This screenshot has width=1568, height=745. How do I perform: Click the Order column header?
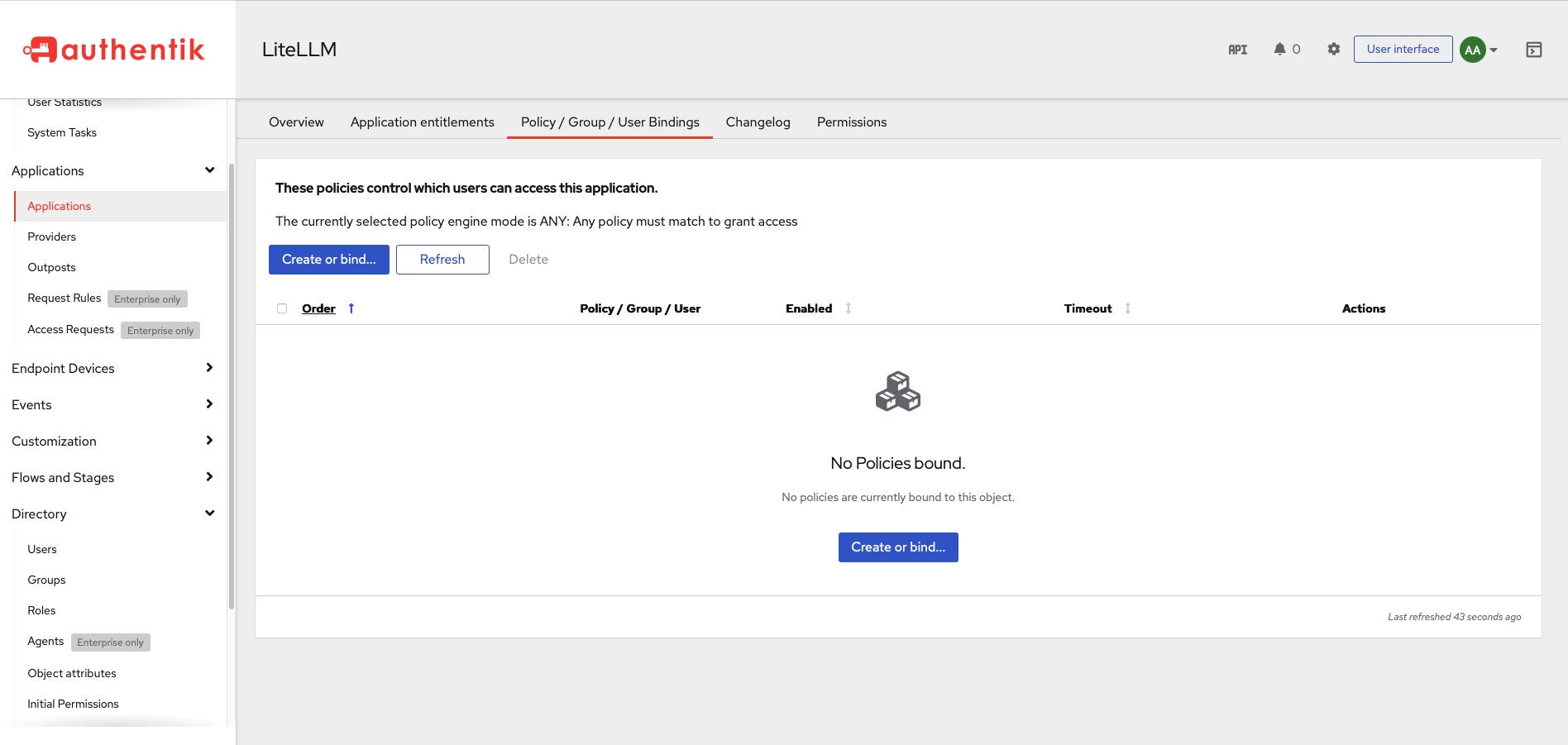[318, 308]
